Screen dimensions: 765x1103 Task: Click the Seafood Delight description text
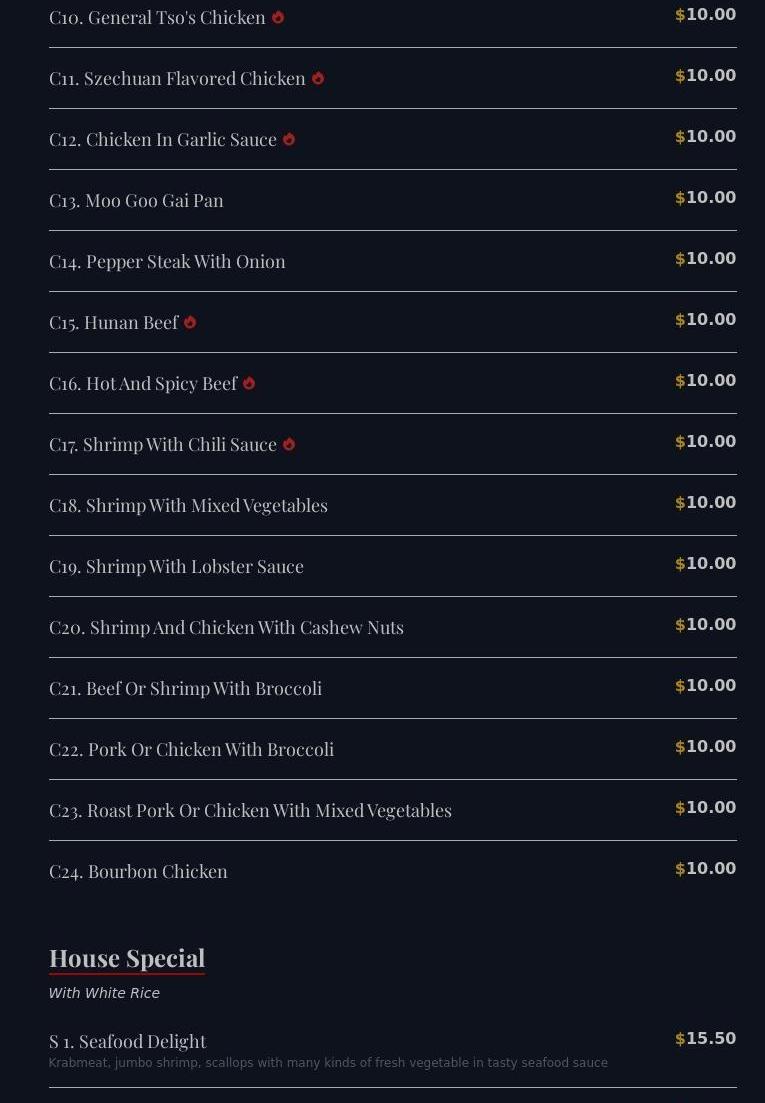[328, 1063]
